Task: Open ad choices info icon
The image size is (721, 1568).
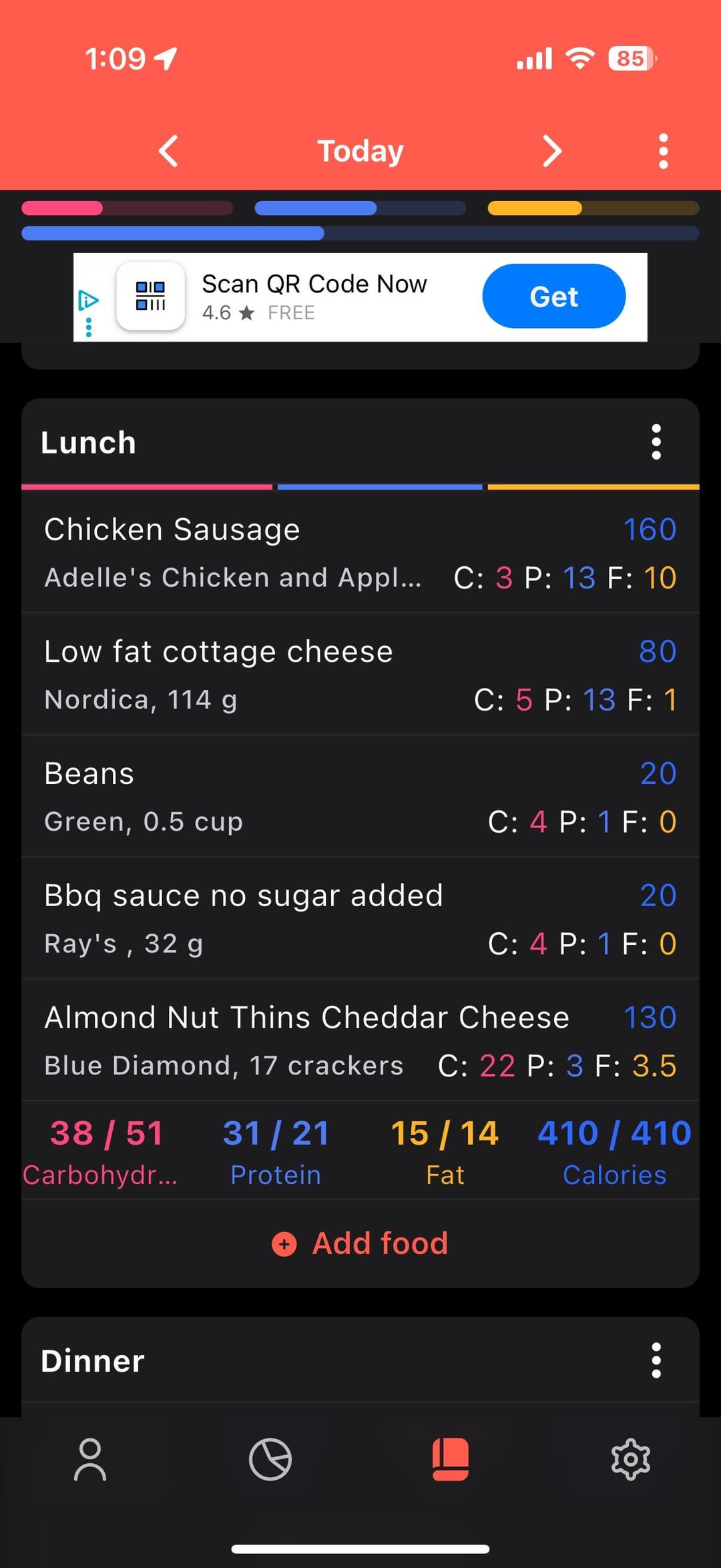Action: tap(88, 301)
